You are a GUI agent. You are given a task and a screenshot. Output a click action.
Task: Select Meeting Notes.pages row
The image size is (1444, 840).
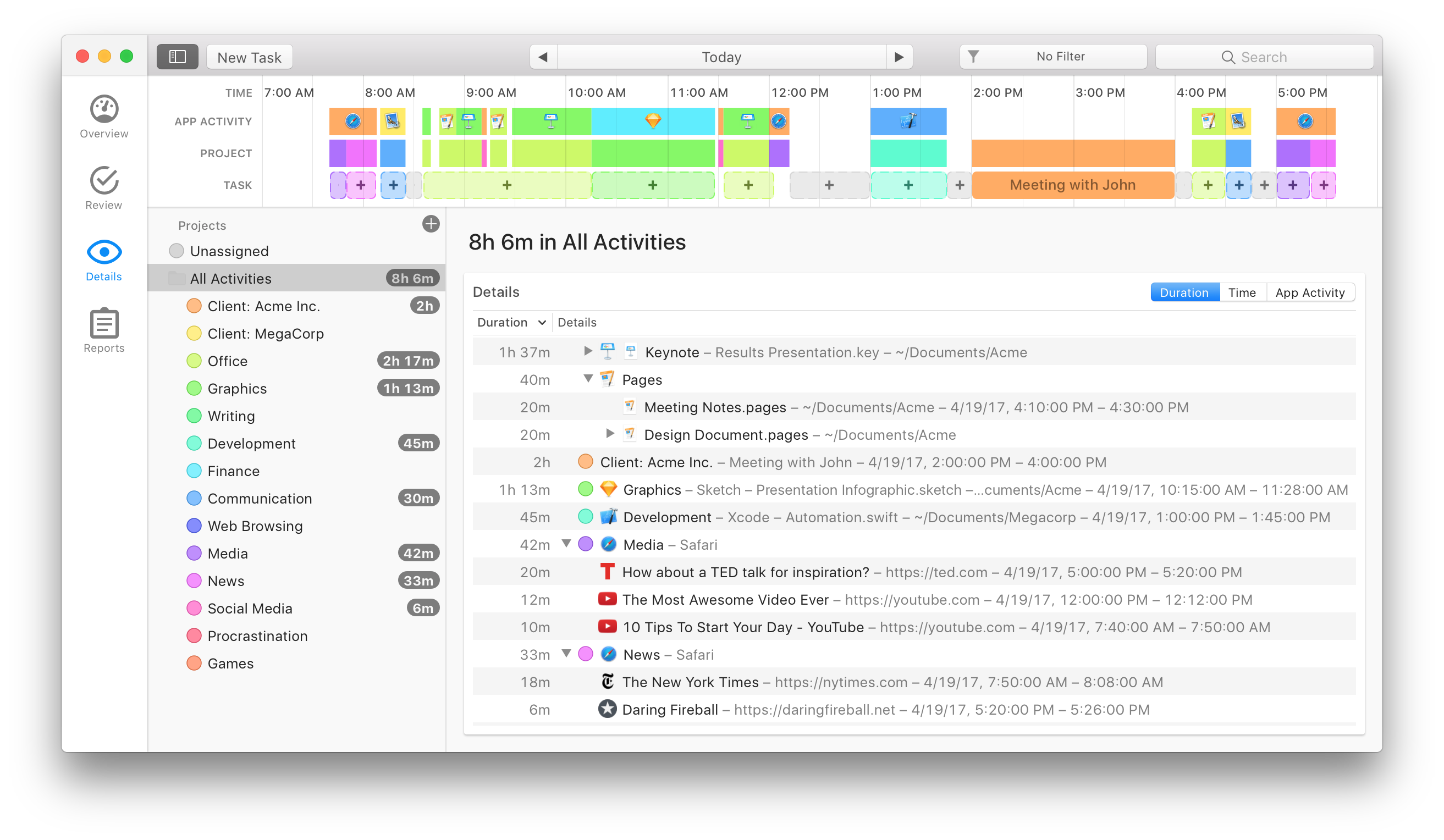click(x=914, y=407)
